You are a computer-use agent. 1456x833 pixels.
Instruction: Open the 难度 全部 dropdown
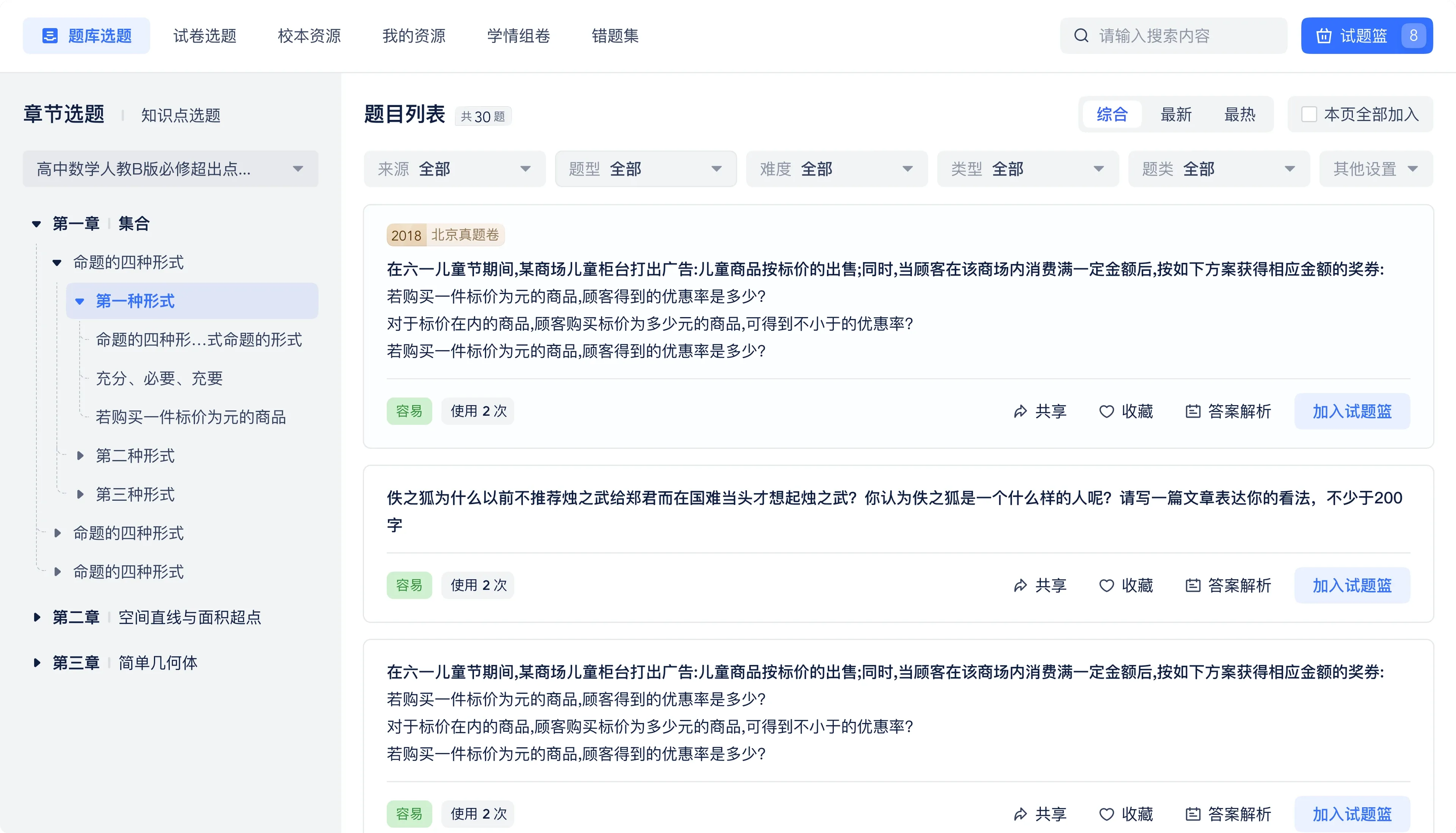(x=837, y=169)
